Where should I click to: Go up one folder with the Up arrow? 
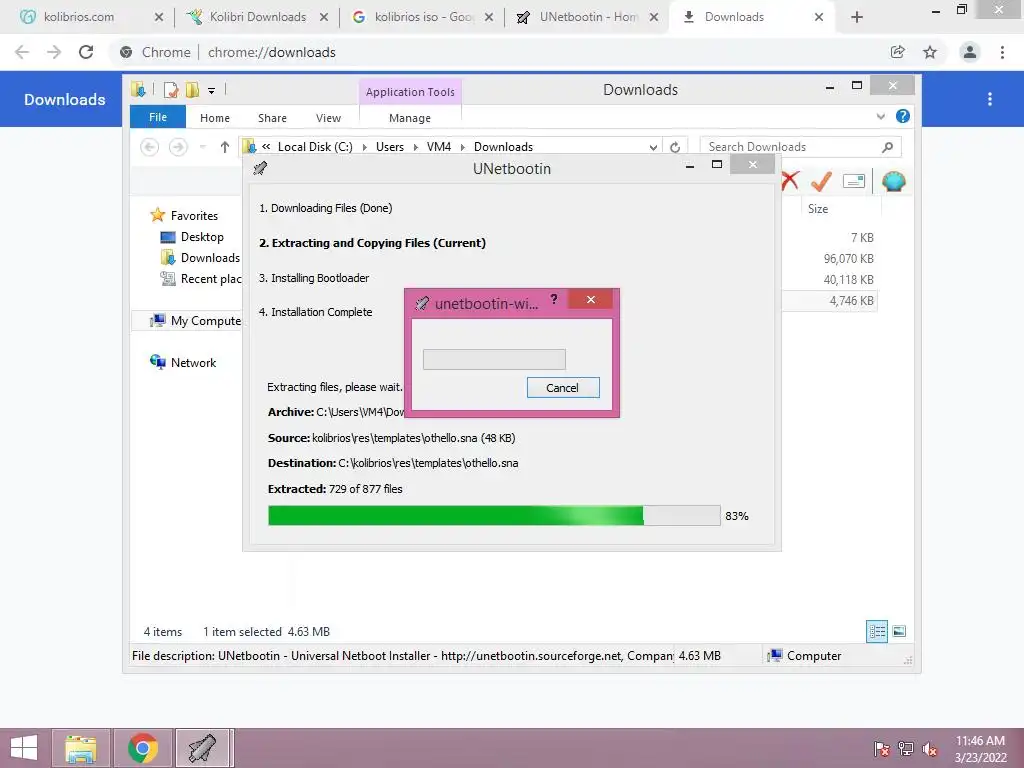point(225,147)
